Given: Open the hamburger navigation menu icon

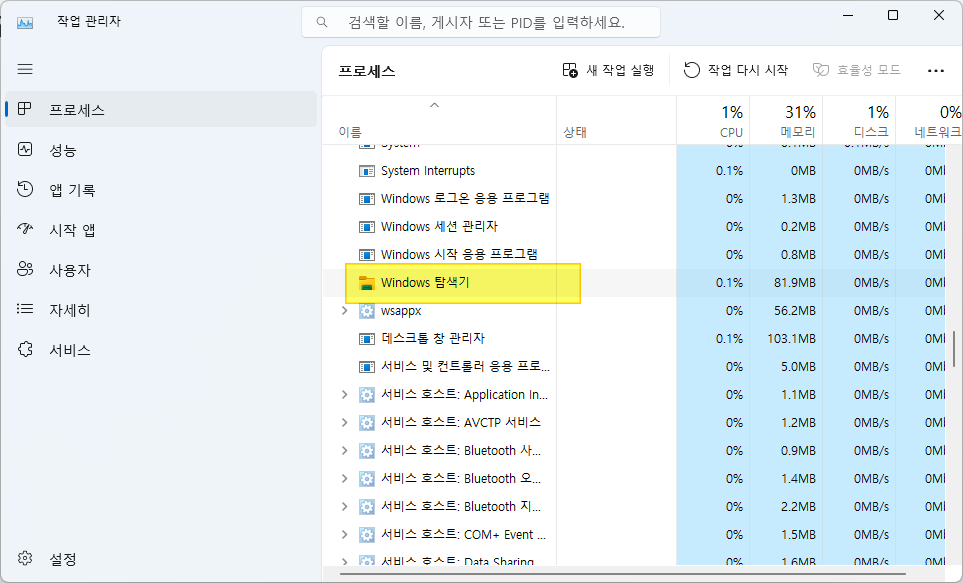Looking at the screenshot, I should coord(25,69).
